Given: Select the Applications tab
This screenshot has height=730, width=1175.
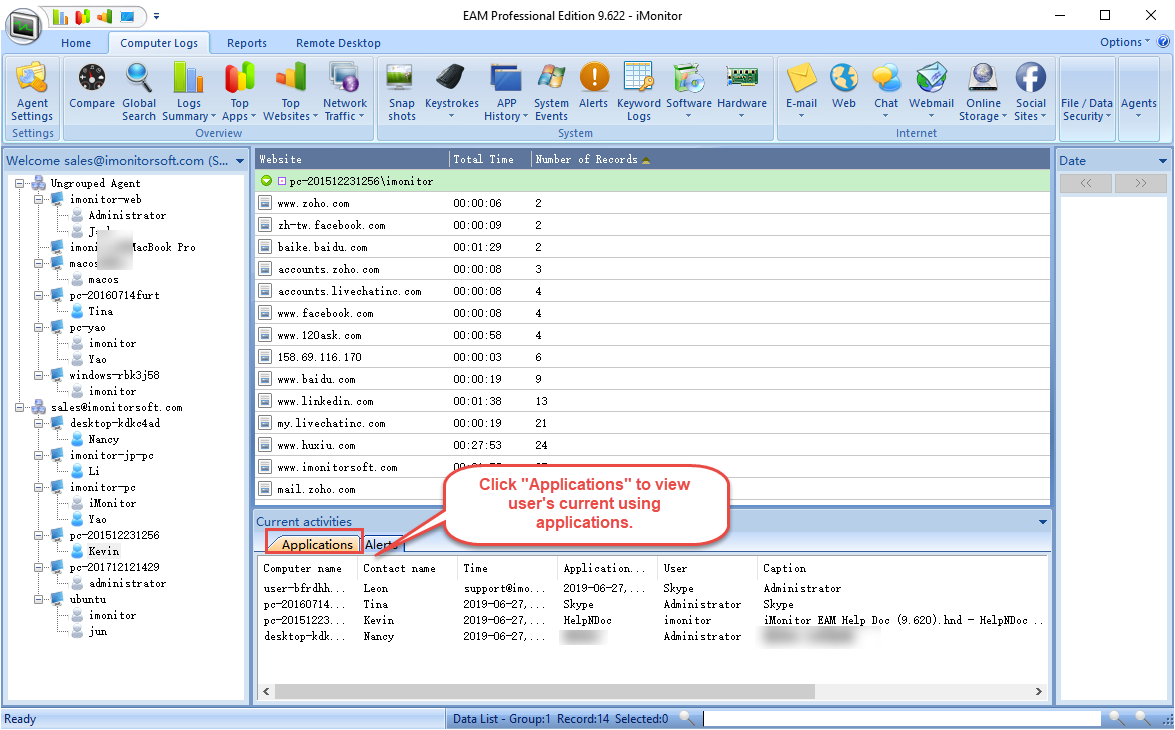Looking at the screenshot, I should (316, 544).
